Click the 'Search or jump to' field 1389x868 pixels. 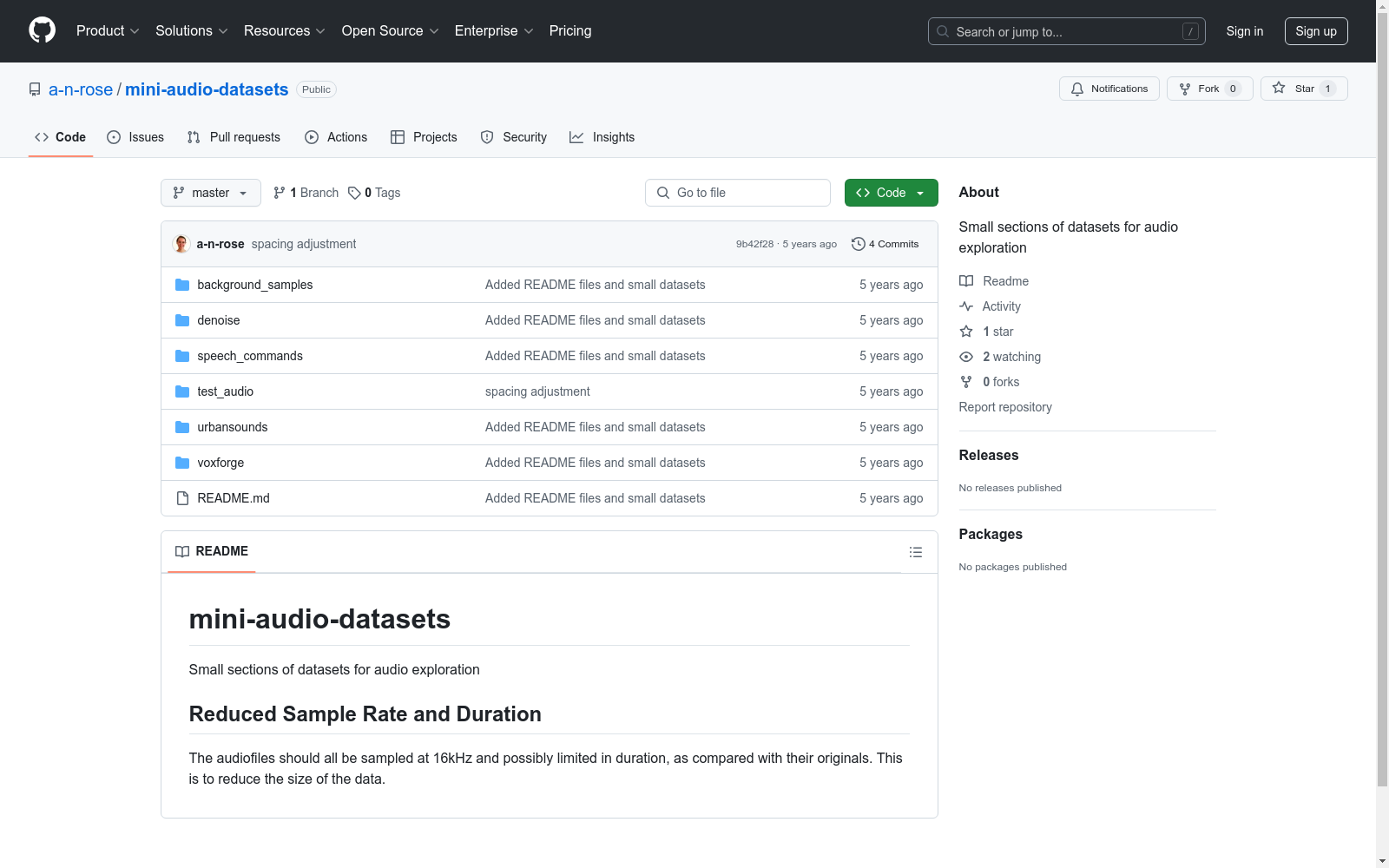pyautogui.click(x=1067, y=31)
